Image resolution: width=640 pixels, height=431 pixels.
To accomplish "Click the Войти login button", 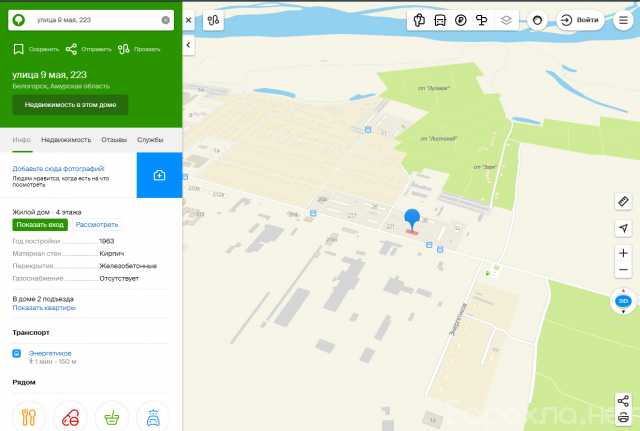I will 580,20.
